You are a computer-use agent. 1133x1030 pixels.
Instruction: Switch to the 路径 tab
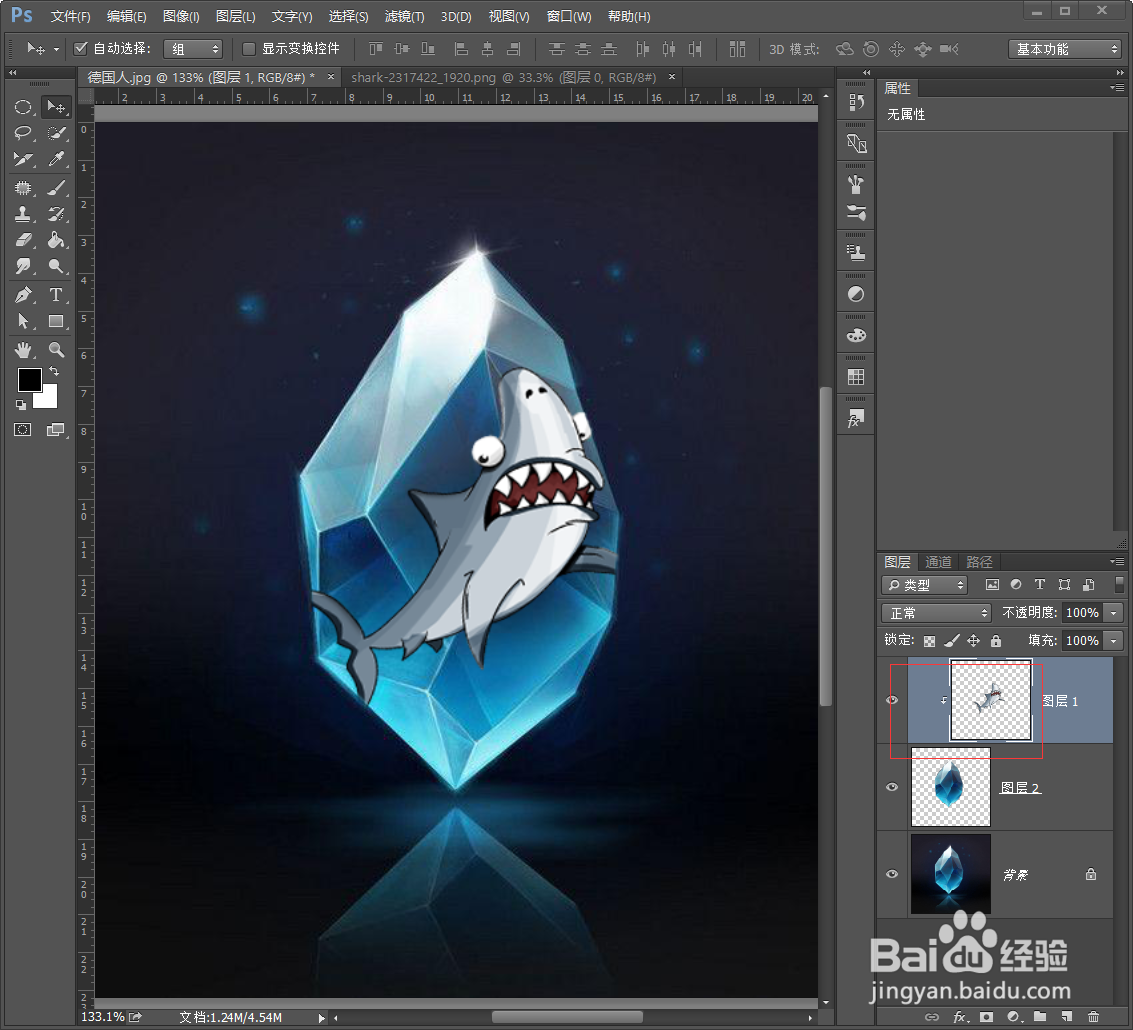979,562
